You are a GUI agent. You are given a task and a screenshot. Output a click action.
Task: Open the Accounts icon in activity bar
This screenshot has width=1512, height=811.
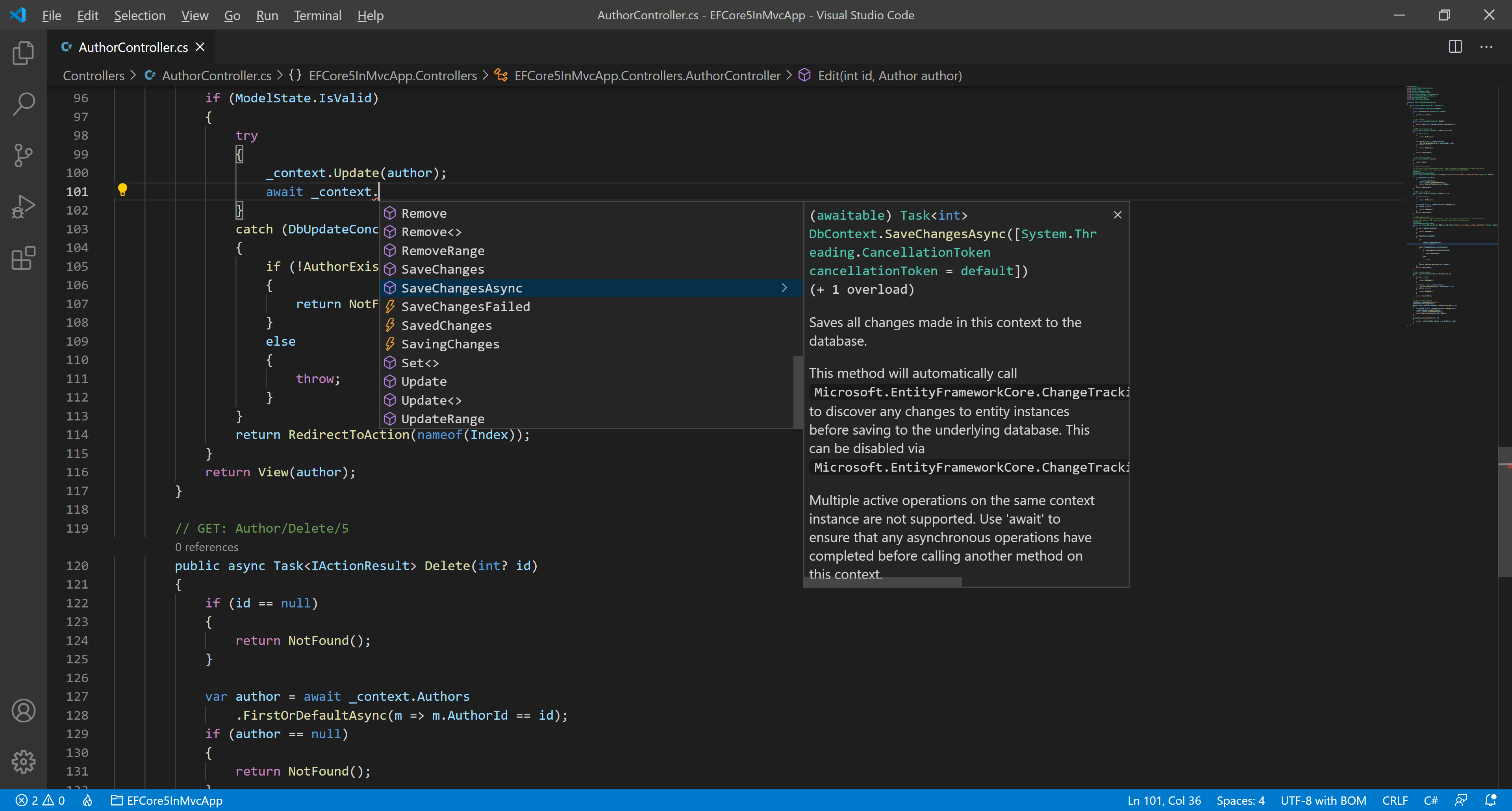(24, 711)
